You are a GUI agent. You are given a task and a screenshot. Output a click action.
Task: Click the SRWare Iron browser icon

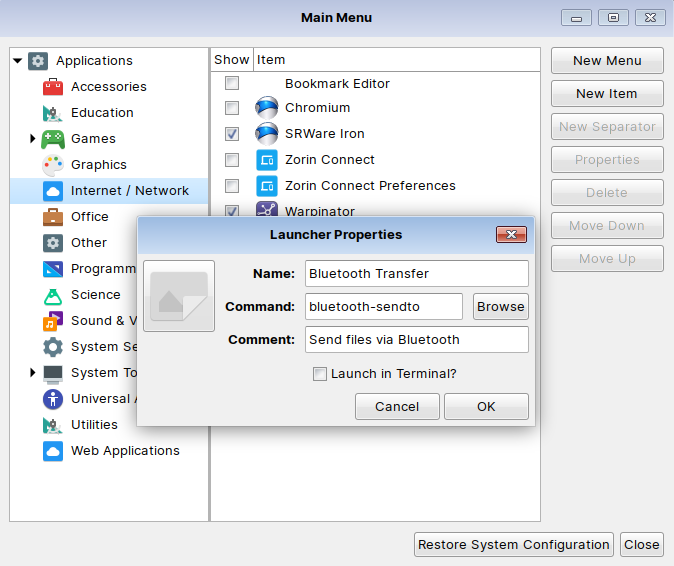(267, 134)
